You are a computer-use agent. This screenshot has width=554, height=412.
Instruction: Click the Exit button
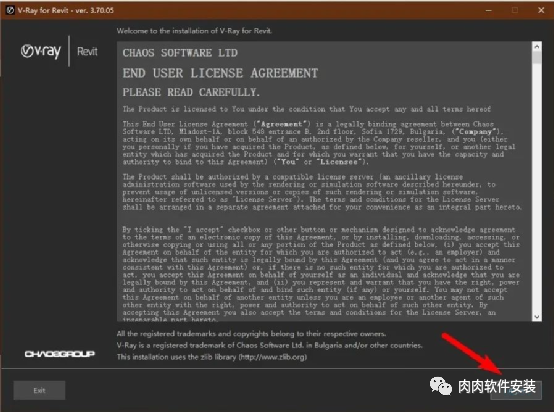pyautogui.click(x=39, y=390)
